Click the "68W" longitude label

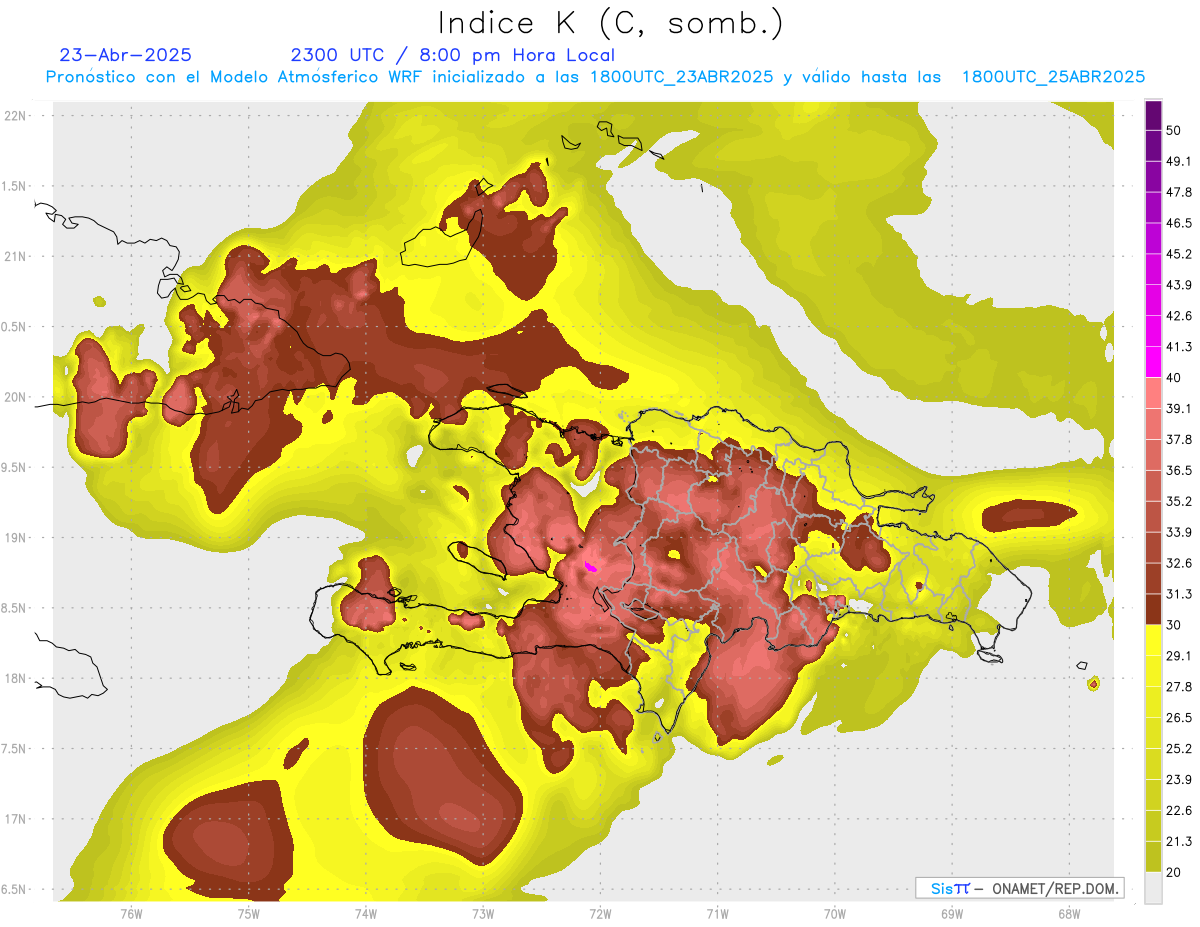pyautogui.click(x=1068, y=913)
